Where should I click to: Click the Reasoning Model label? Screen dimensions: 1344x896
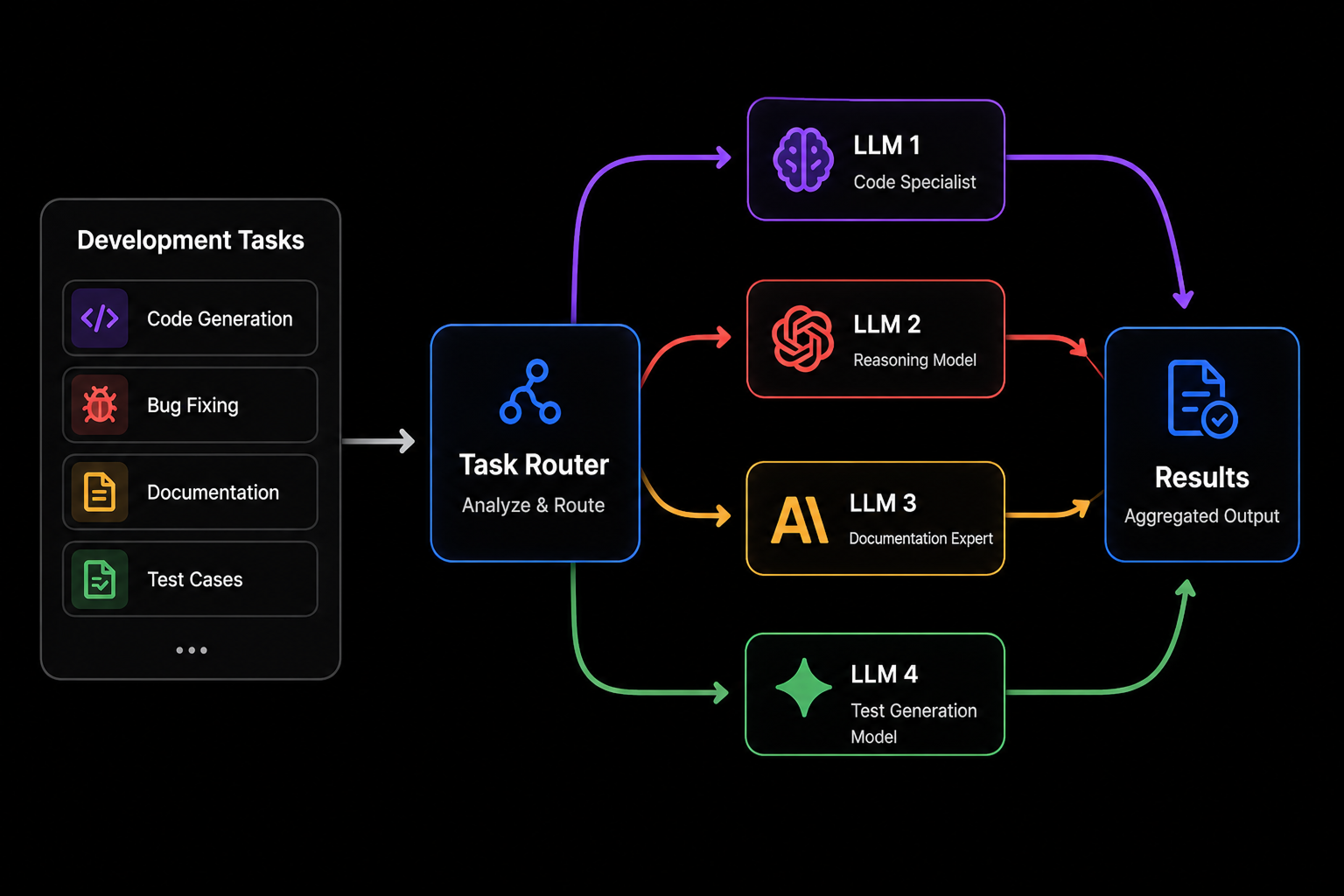(914, 360)
